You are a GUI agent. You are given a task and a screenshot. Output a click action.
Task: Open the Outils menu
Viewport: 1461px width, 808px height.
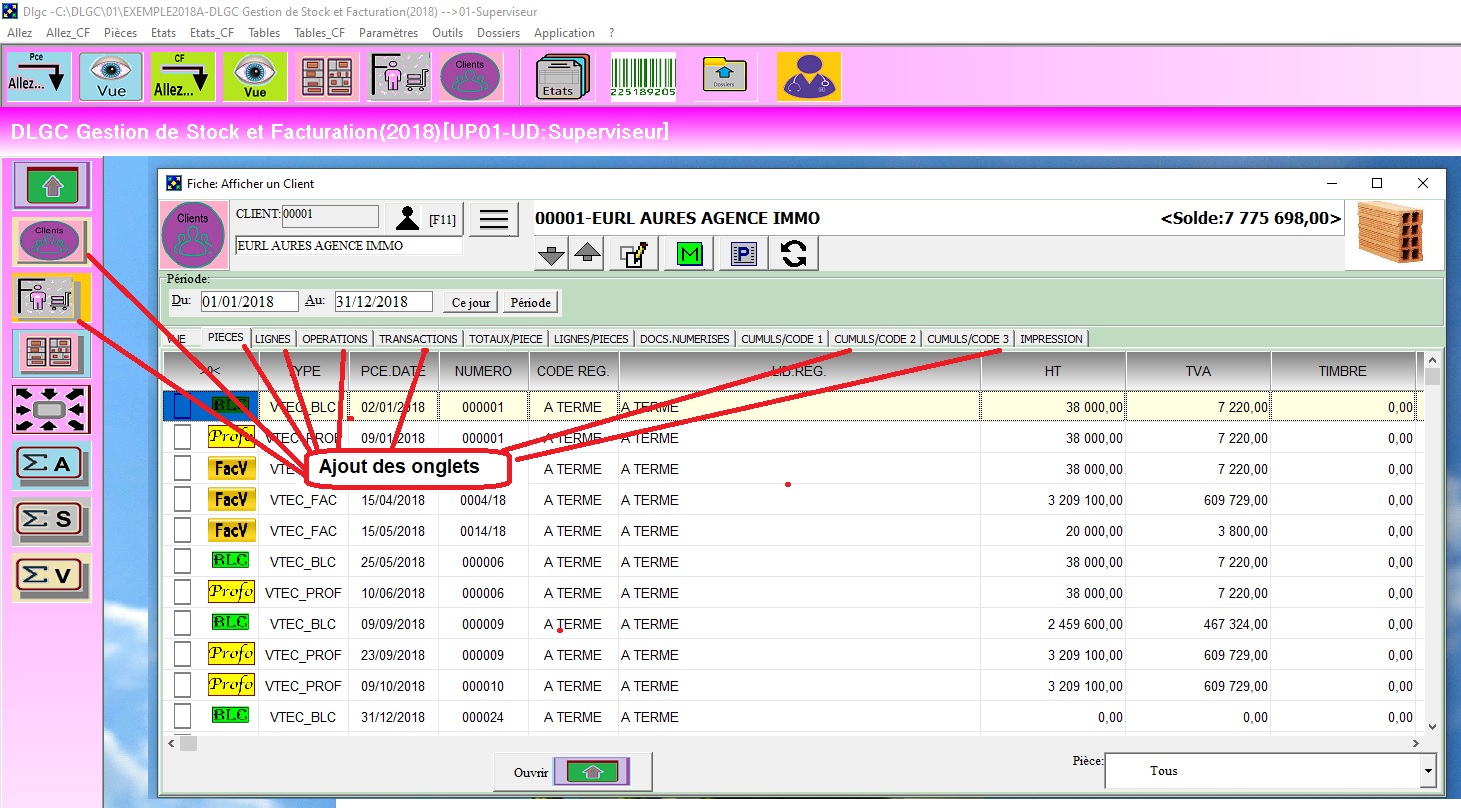(x=448, y=33)
